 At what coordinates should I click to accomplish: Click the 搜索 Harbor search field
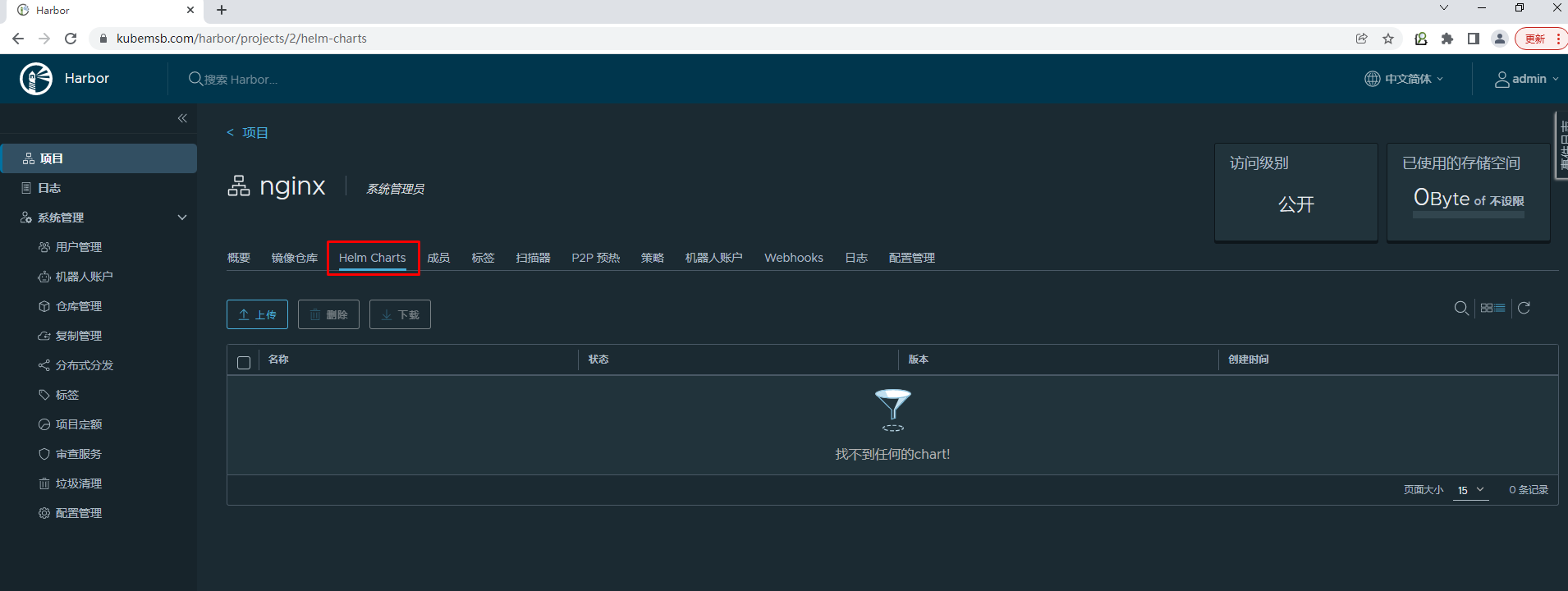point(241,80)
